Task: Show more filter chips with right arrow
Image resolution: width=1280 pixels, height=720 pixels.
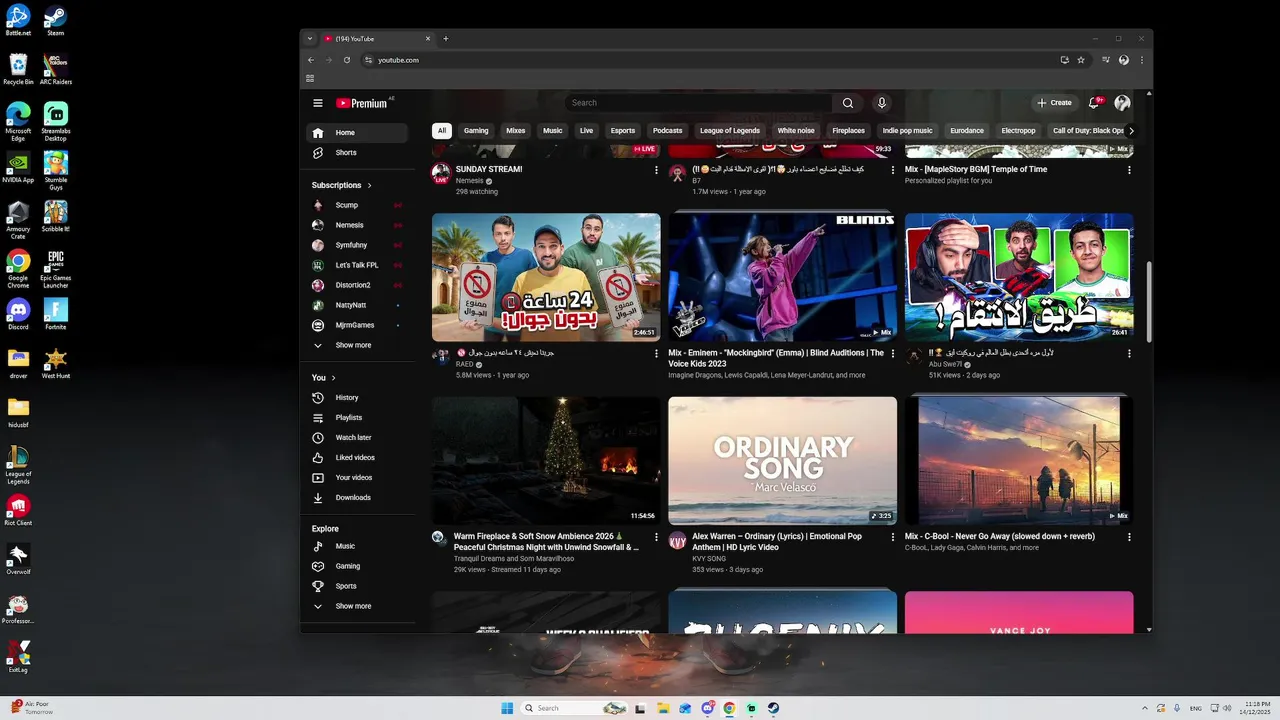Action: pyautogui.click(x=1131, y=130)
